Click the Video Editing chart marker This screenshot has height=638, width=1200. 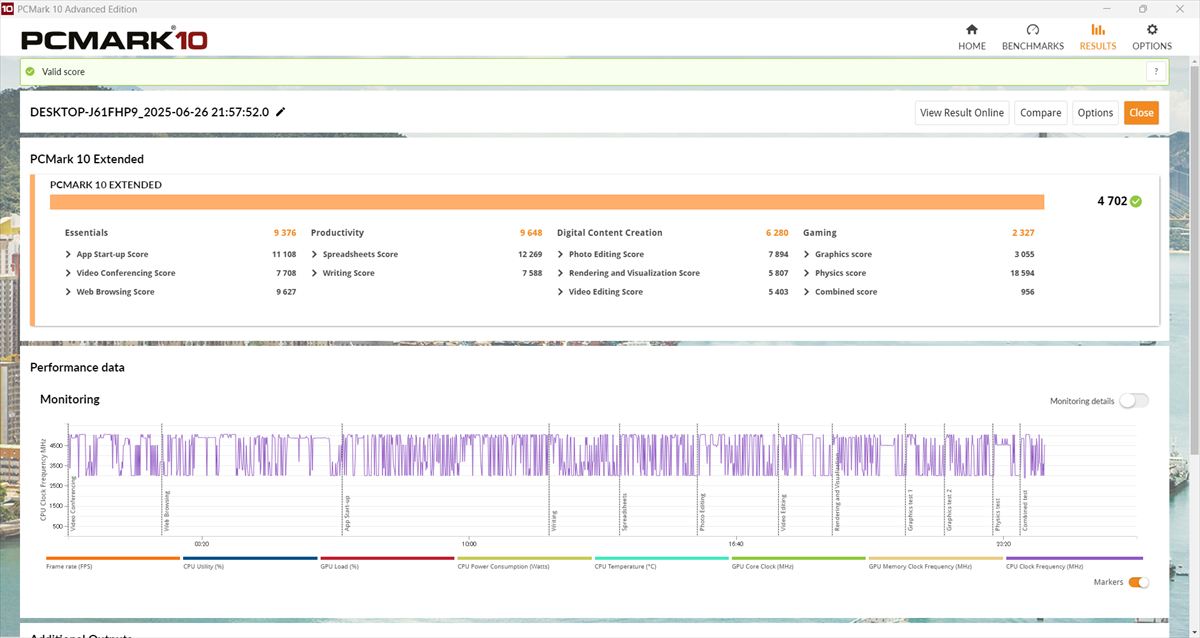pyautogui.click(x=783, y=511)
